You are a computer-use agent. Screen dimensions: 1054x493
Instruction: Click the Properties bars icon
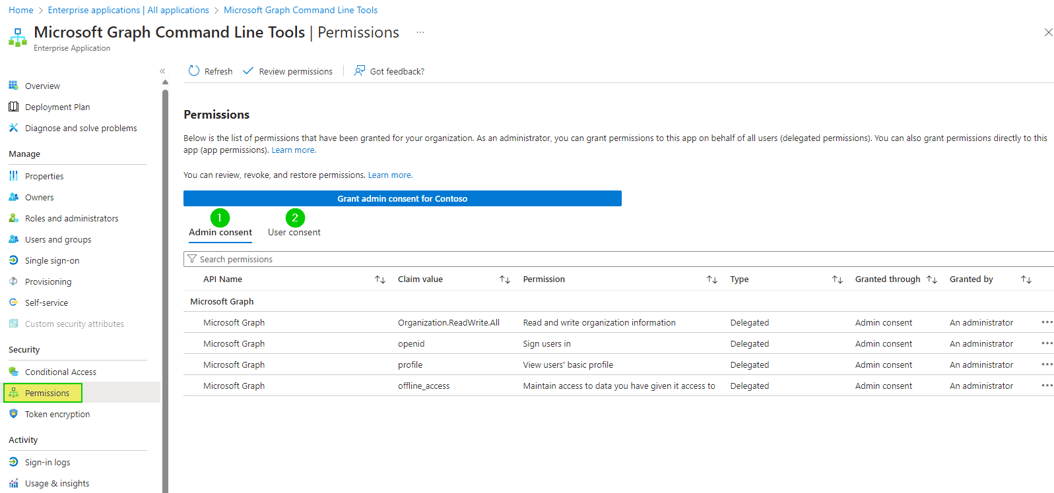point(13,176)
